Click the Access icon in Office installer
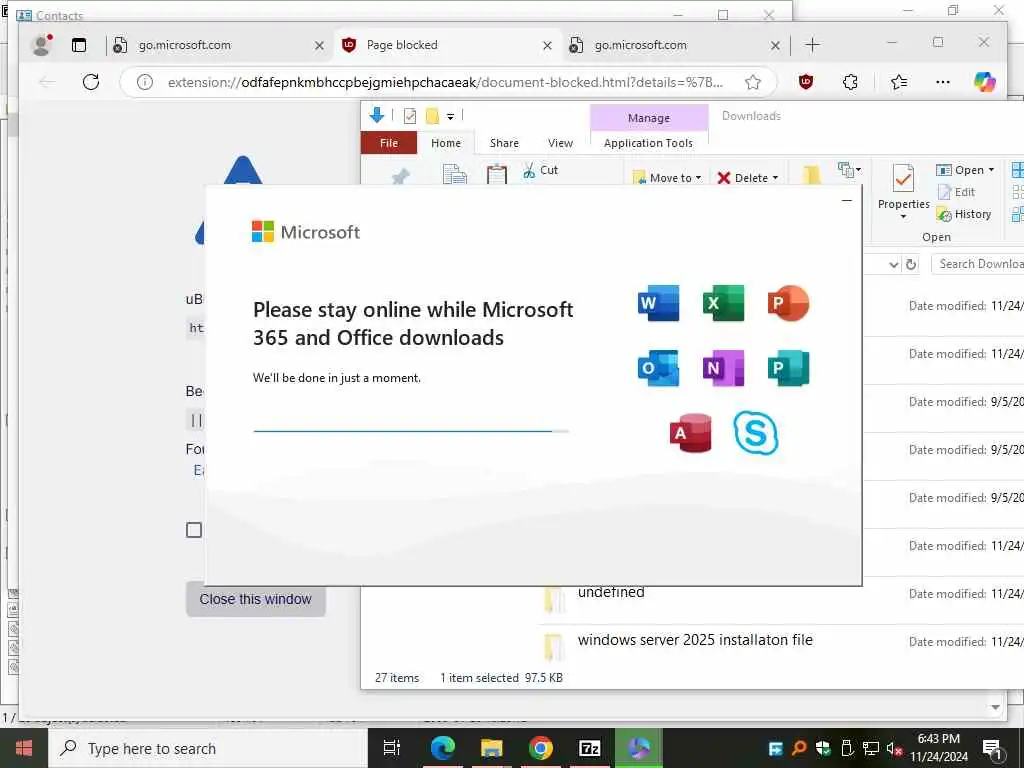1024x768 pixels. coord(690,433)
